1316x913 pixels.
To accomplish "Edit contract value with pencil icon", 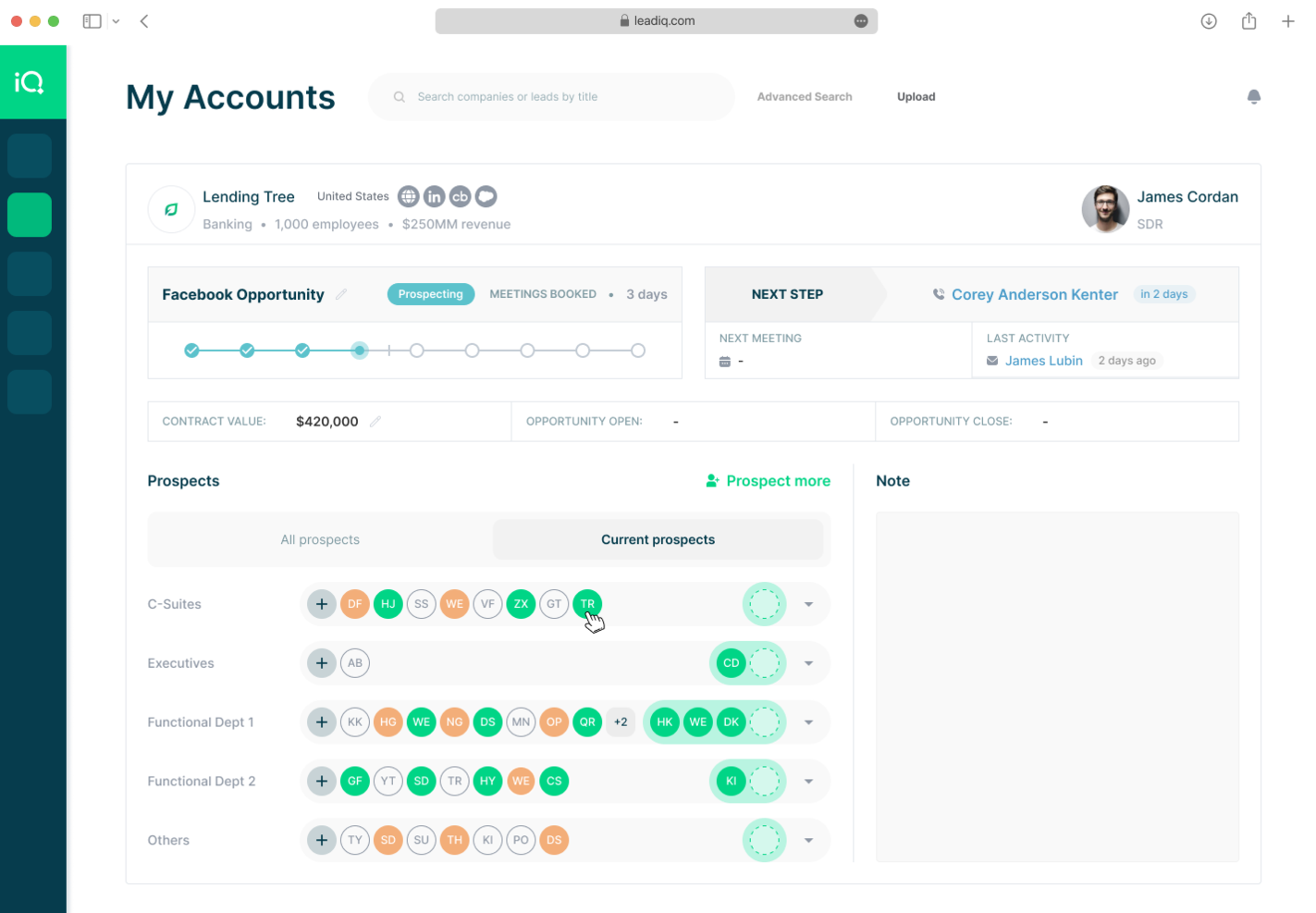I will (375, 421).
